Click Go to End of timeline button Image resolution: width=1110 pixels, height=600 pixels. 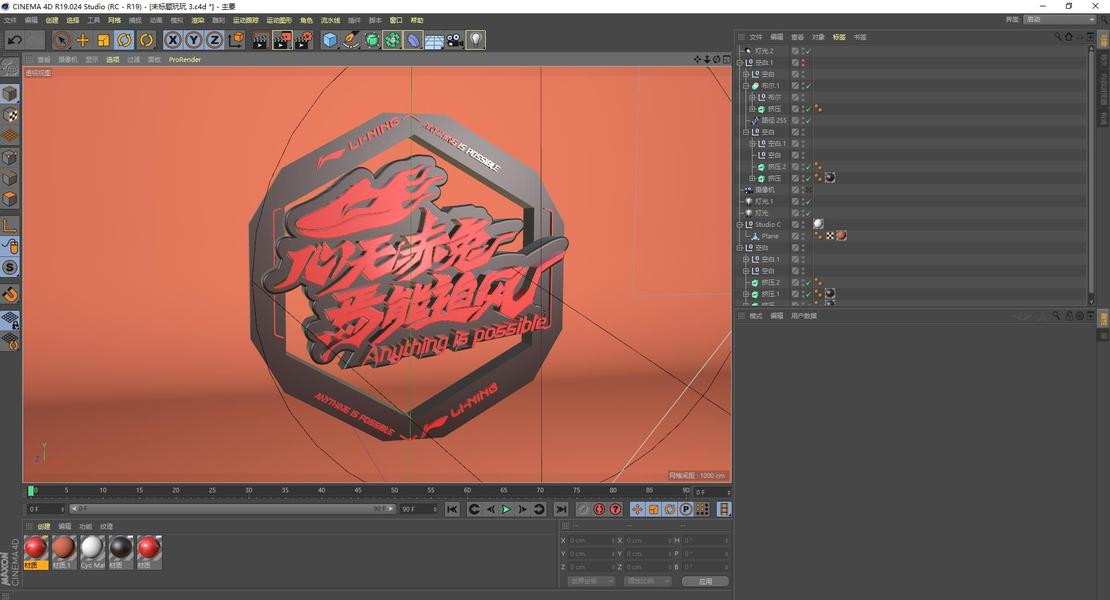click(561, 509)
